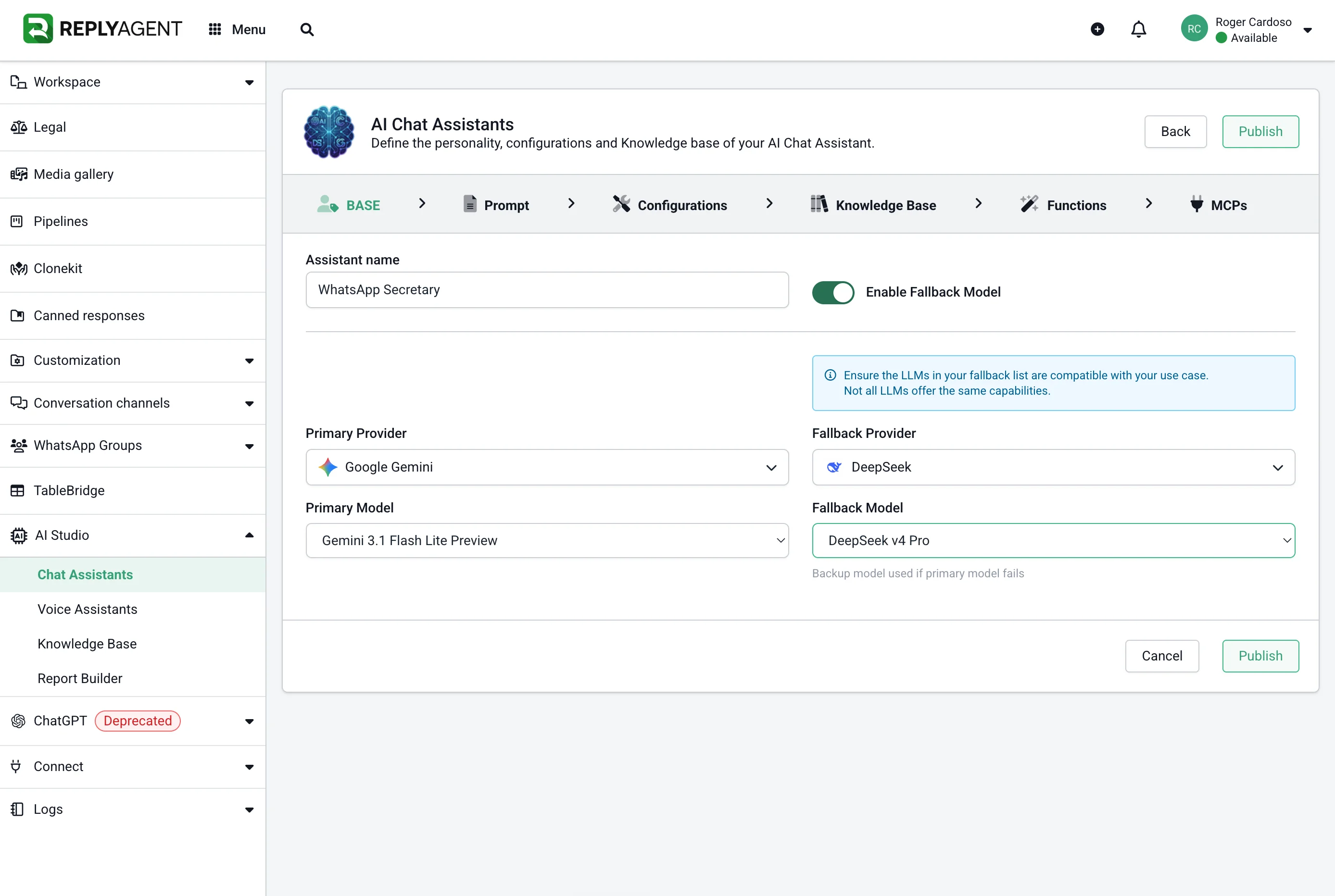The image size is (1335, 896).
Task: Open notifications bell
Action: coord(1138,29)
